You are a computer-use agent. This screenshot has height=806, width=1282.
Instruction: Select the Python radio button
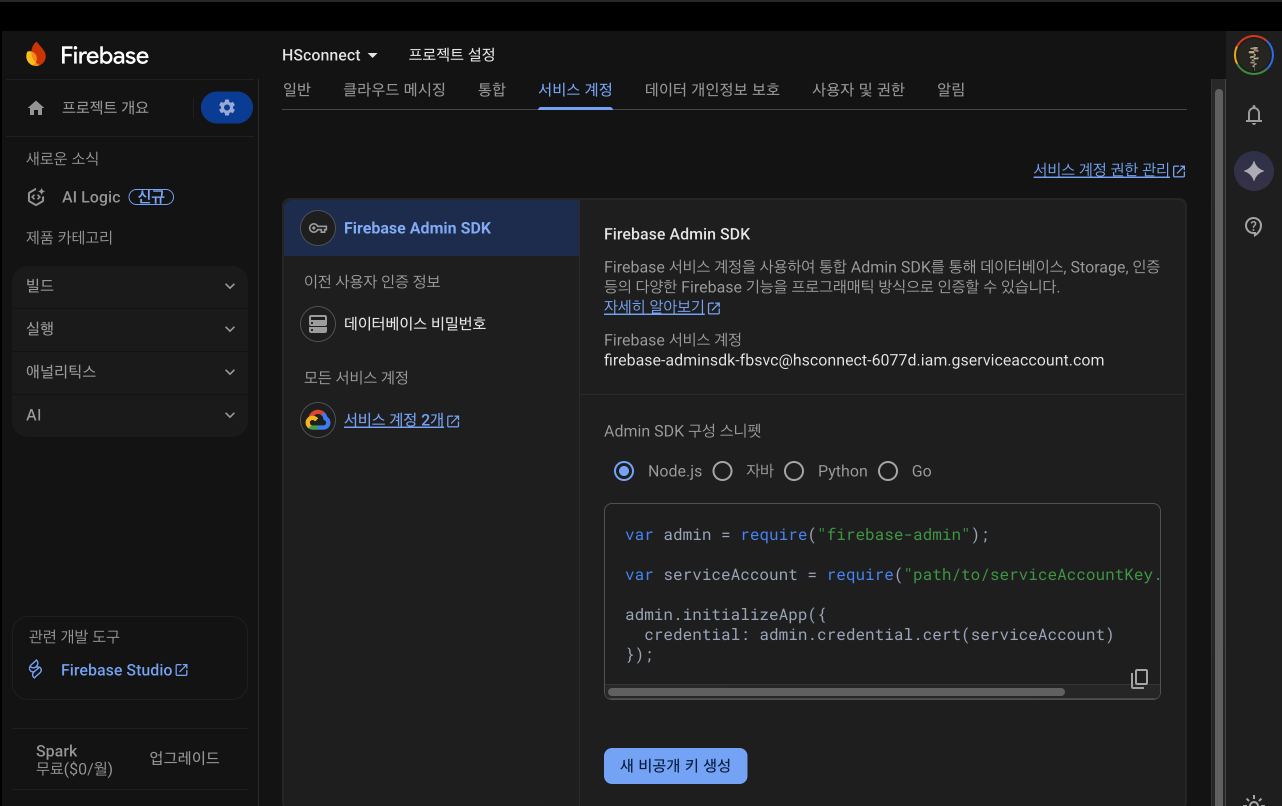coord(794,471)
